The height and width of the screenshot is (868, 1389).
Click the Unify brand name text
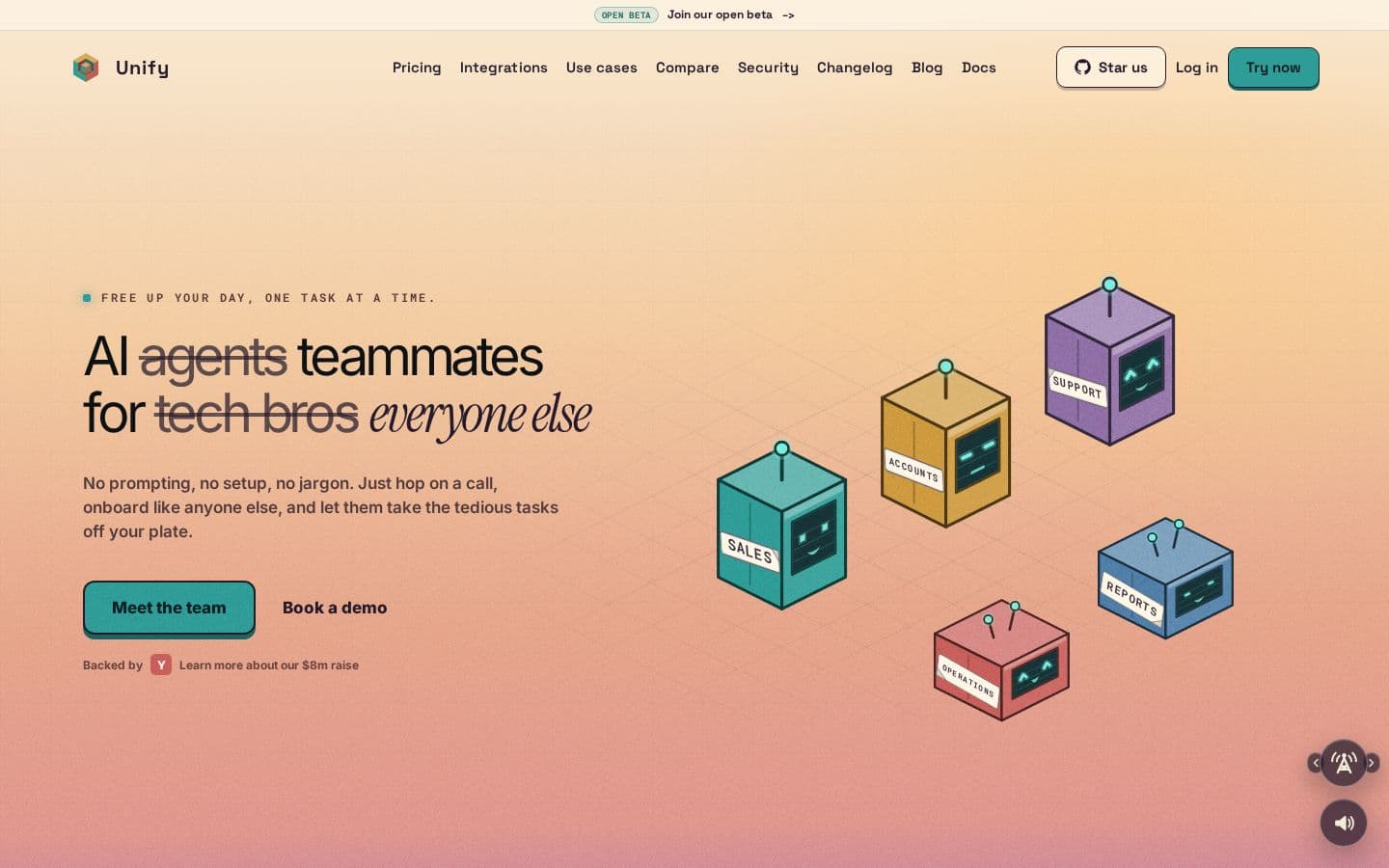point(142,68)
